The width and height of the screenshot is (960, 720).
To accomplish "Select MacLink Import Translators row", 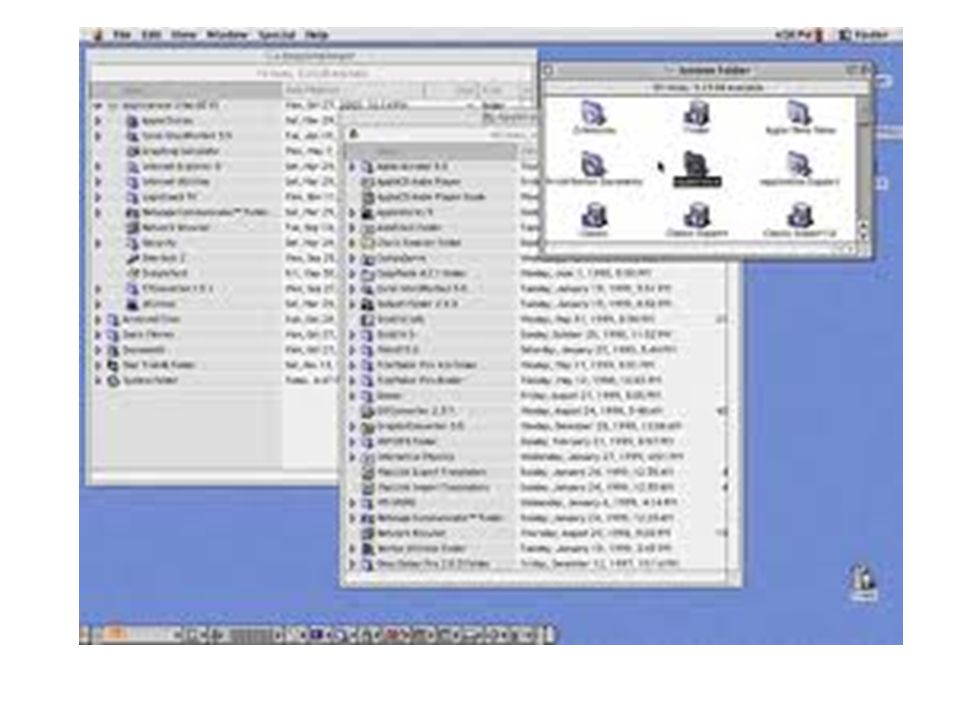I will [x=426, y=488].
